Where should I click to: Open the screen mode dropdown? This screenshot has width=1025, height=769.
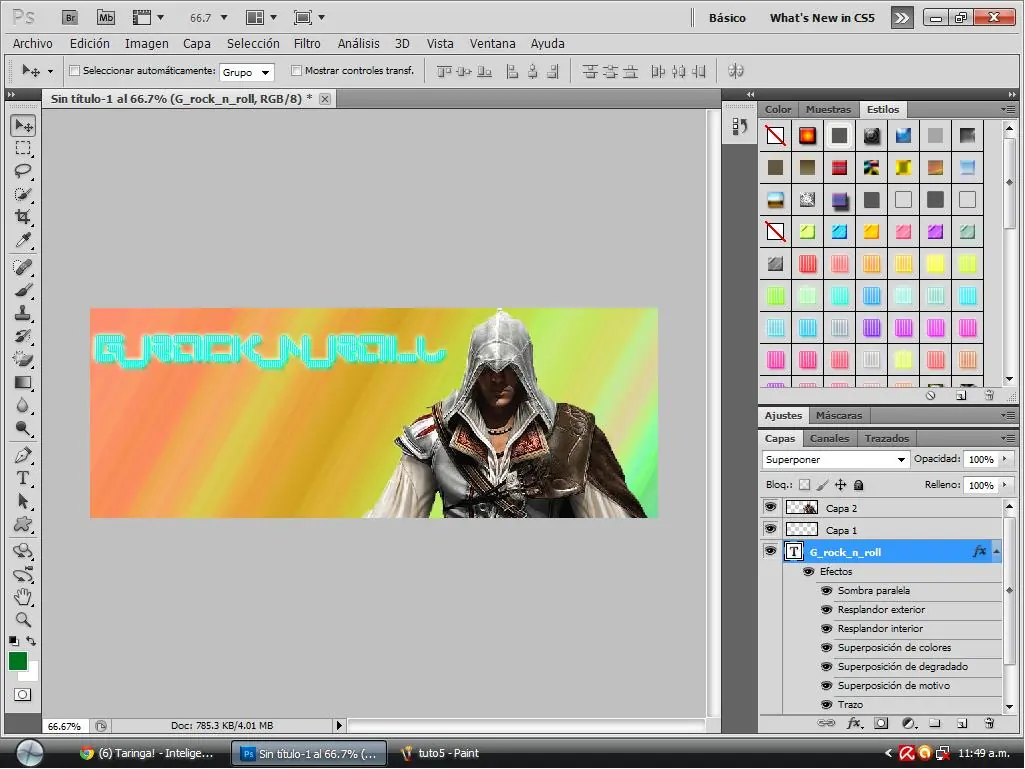309,18
